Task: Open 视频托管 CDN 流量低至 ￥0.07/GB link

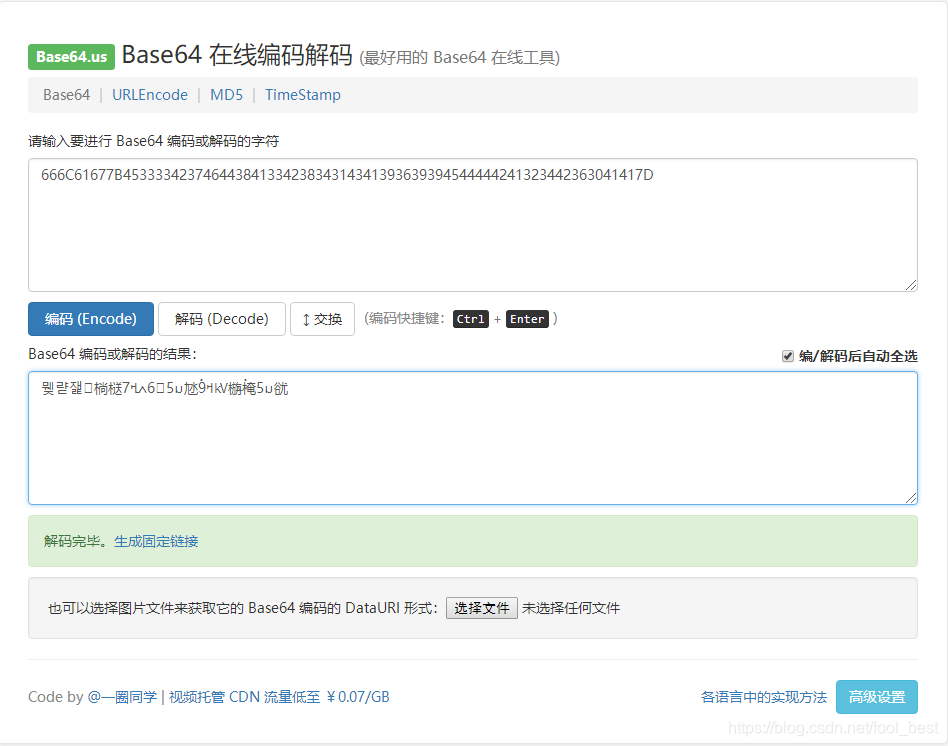Action: pyautogui.click(x=279, y=697)
